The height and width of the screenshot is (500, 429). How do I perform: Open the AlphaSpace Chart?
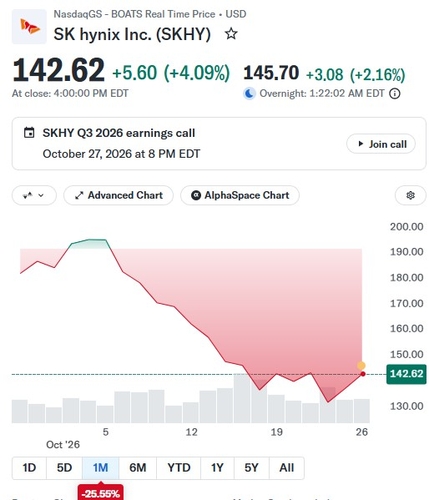[240, 195]
